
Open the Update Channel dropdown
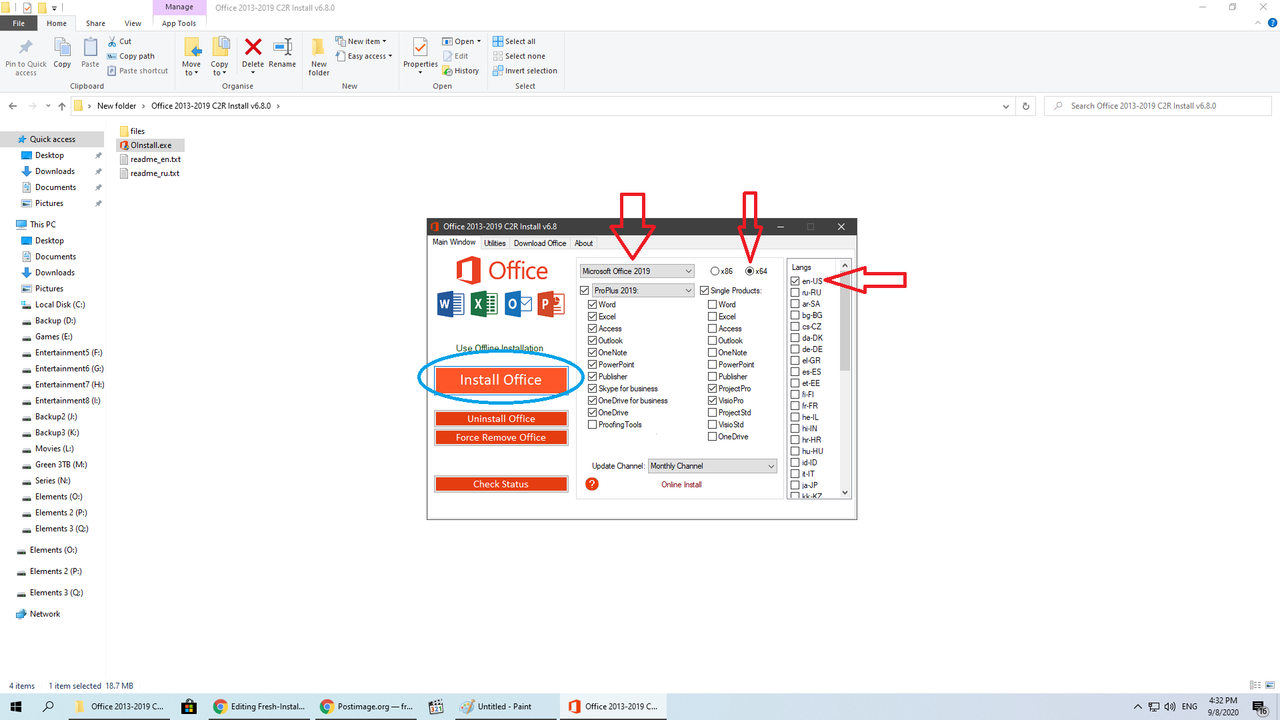pyautogui.click(x=712, y=466)
